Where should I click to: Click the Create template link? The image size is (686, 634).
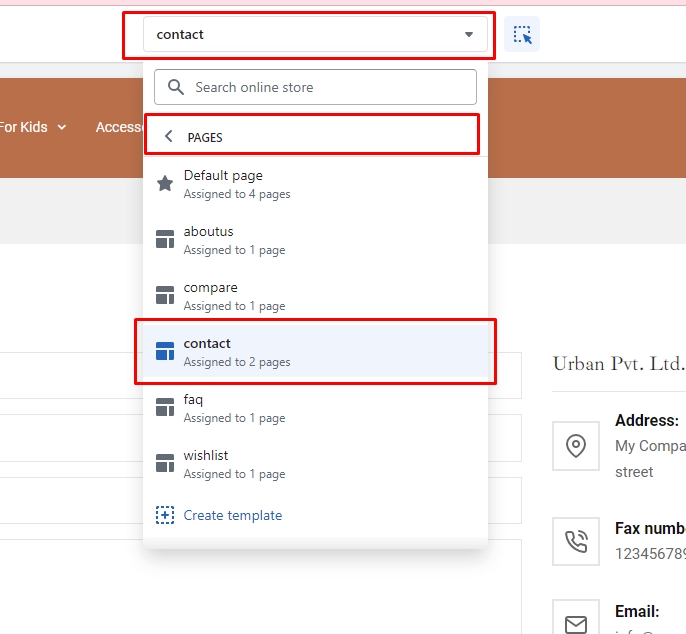coord(232,515)
